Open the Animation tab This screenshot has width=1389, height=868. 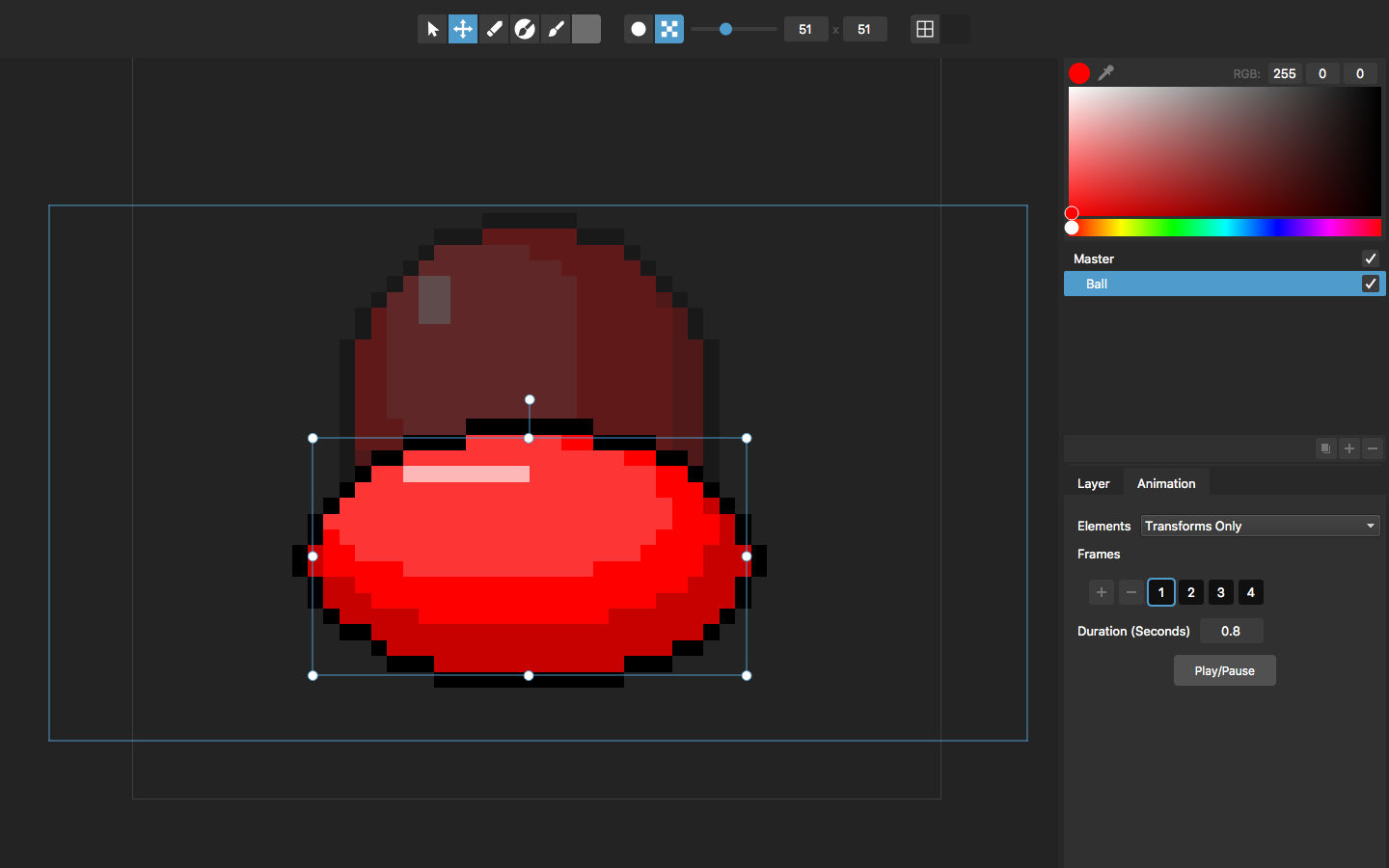coord(1166,483)
